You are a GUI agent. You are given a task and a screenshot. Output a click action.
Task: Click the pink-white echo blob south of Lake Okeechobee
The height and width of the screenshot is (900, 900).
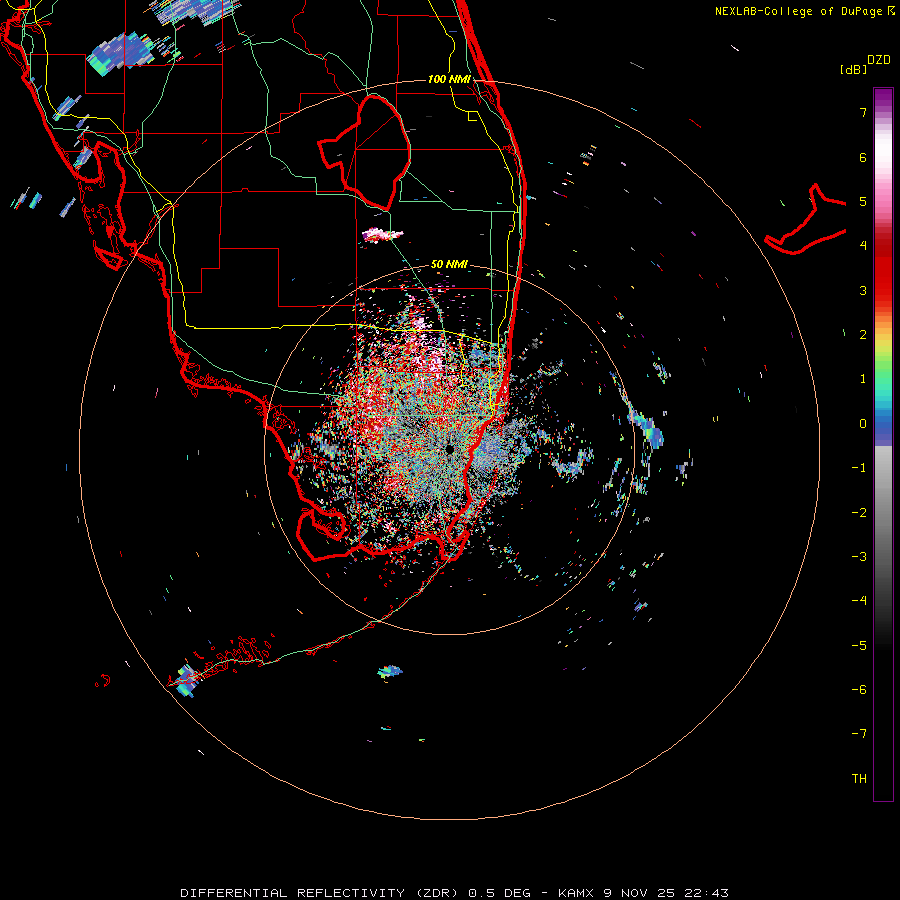click(x=383, y=234)
